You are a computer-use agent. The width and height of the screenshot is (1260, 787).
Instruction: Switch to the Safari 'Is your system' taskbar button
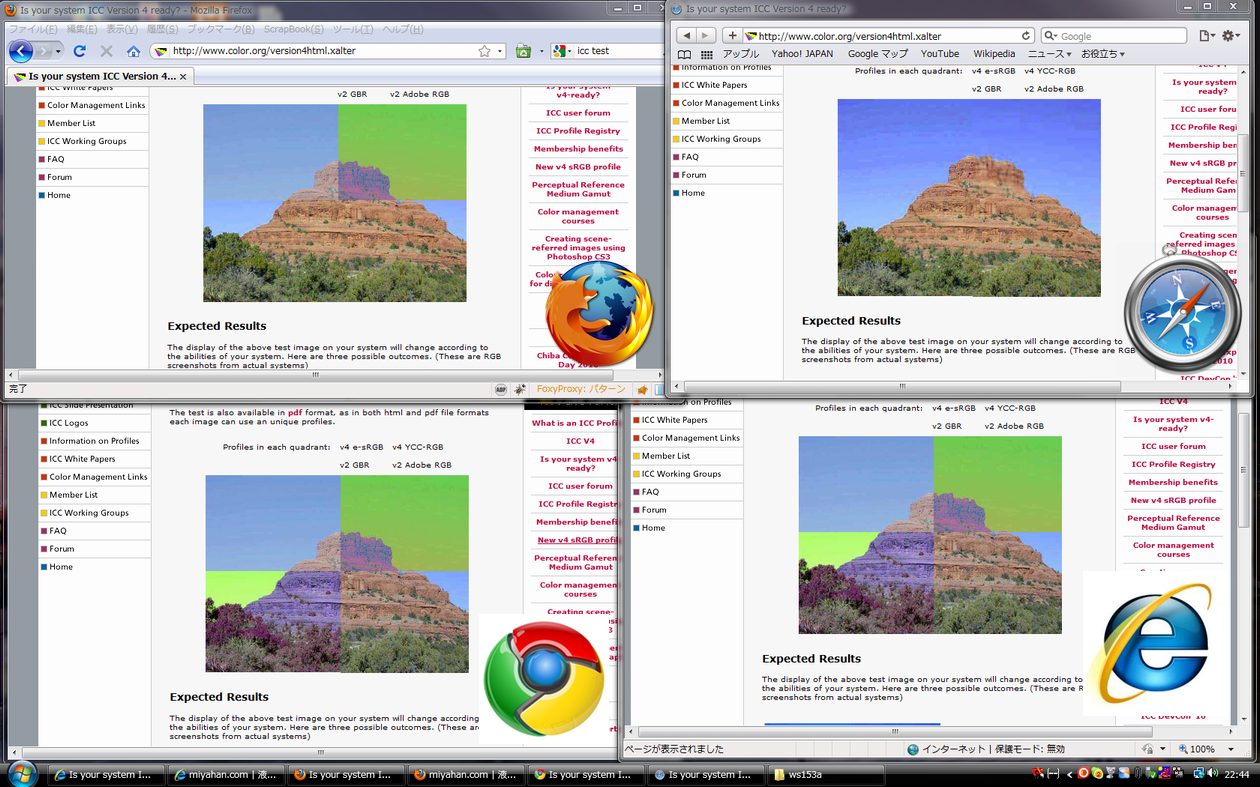click(x=706, y=775)
